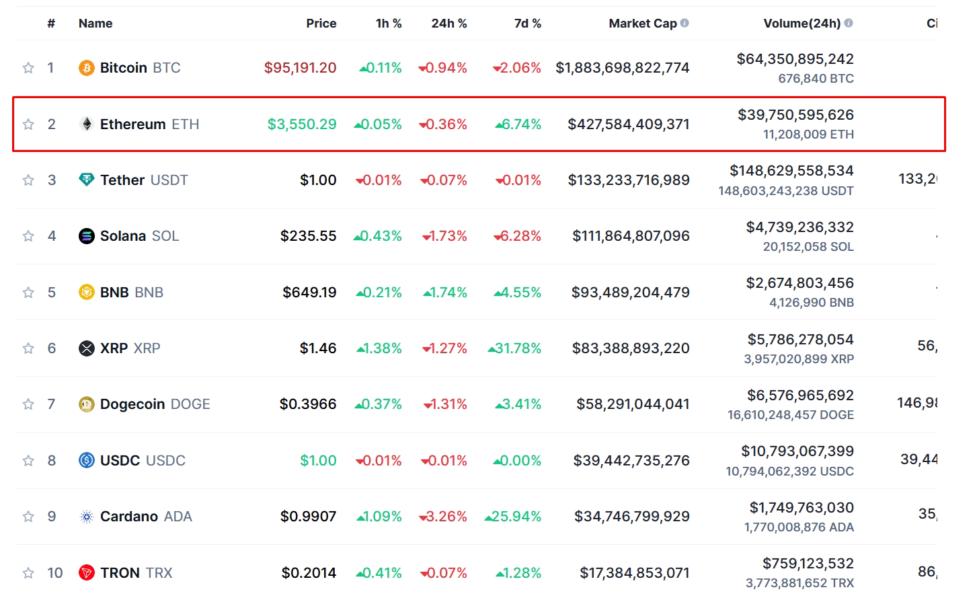The image size is (977, 600).
Task: Toggle watchlist star for Tether
Action: click(28, 180)
